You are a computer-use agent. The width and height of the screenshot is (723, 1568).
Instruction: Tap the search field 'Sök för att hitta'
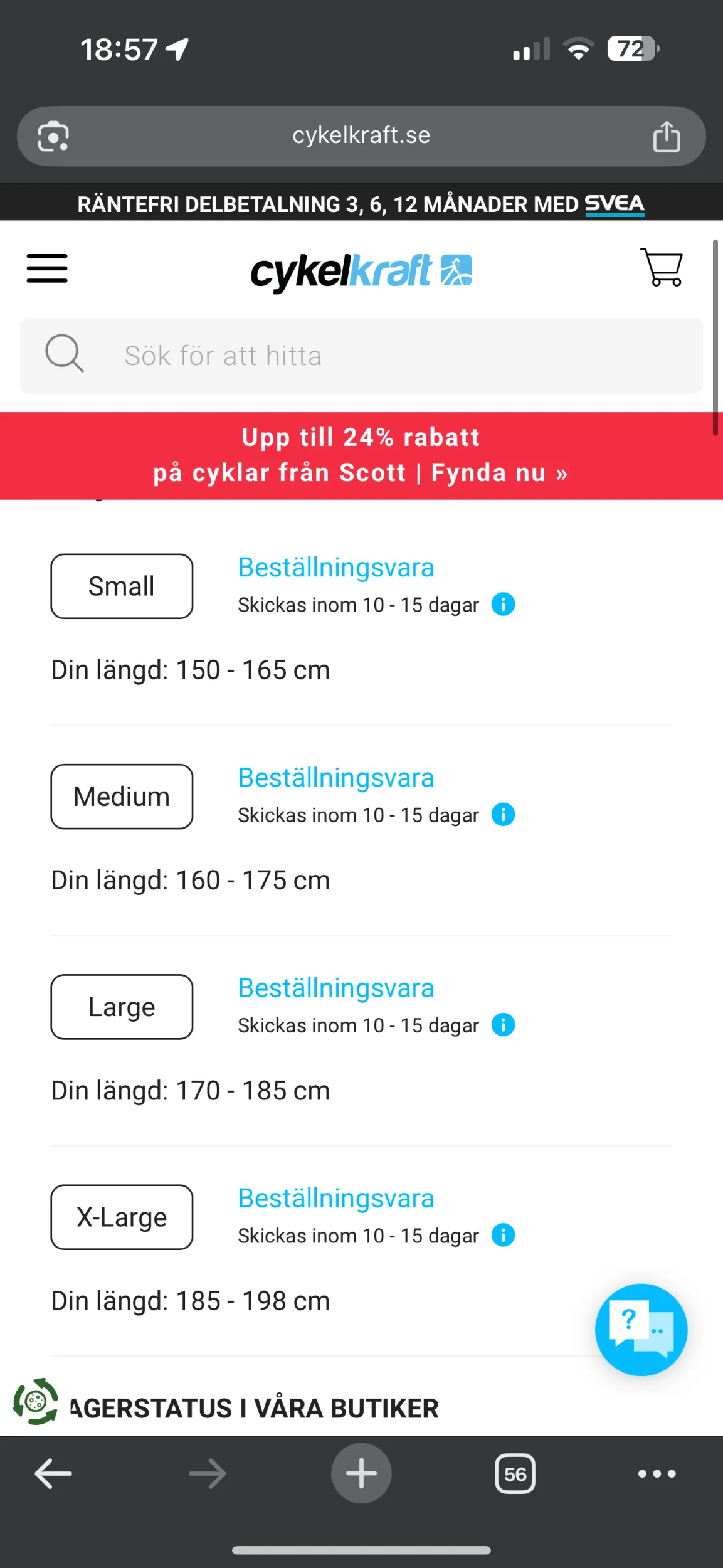(361, 356)
